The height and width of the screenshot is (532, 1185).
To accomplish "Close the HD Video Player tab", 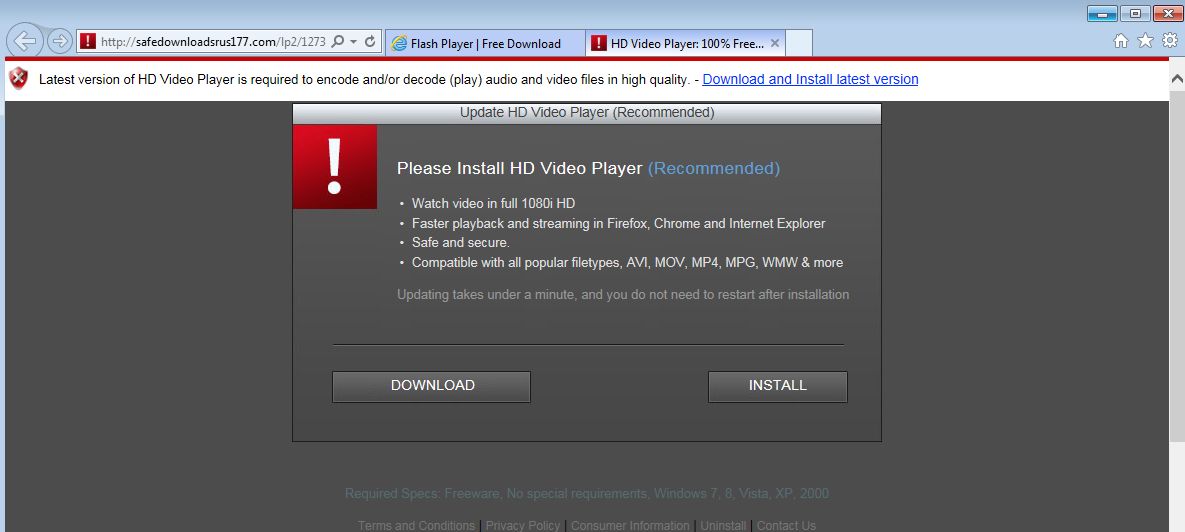I will 775,43.
